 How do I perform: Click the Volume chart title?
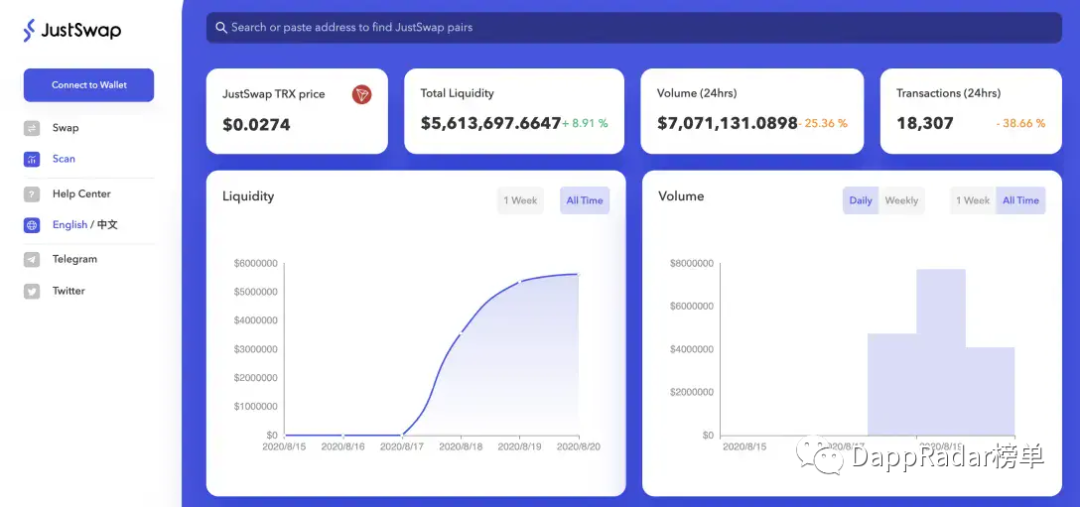pos(681,196)
